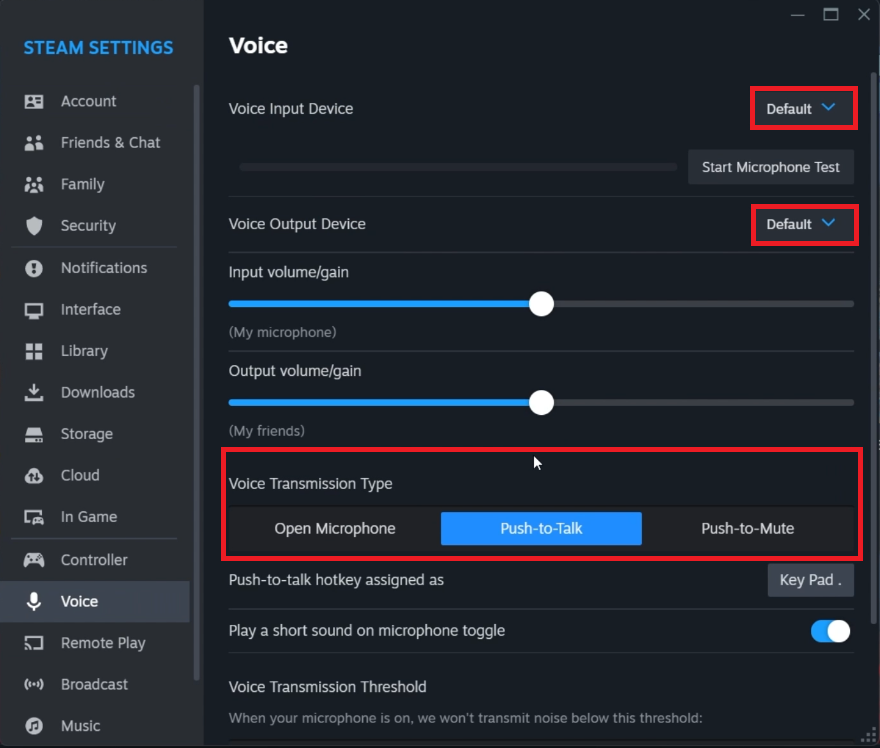Click the Music note icon

[x=34, y=726]
